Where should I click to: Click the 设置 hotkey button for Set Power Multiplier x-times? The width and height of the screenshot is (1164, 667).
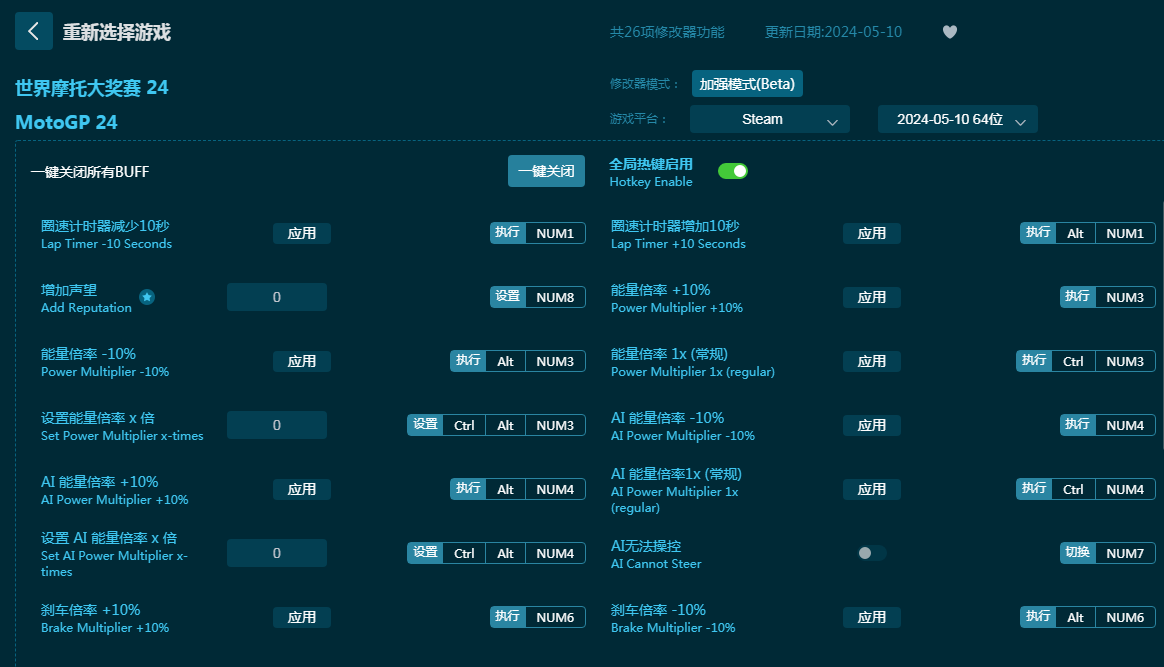[x=425, y=425]
